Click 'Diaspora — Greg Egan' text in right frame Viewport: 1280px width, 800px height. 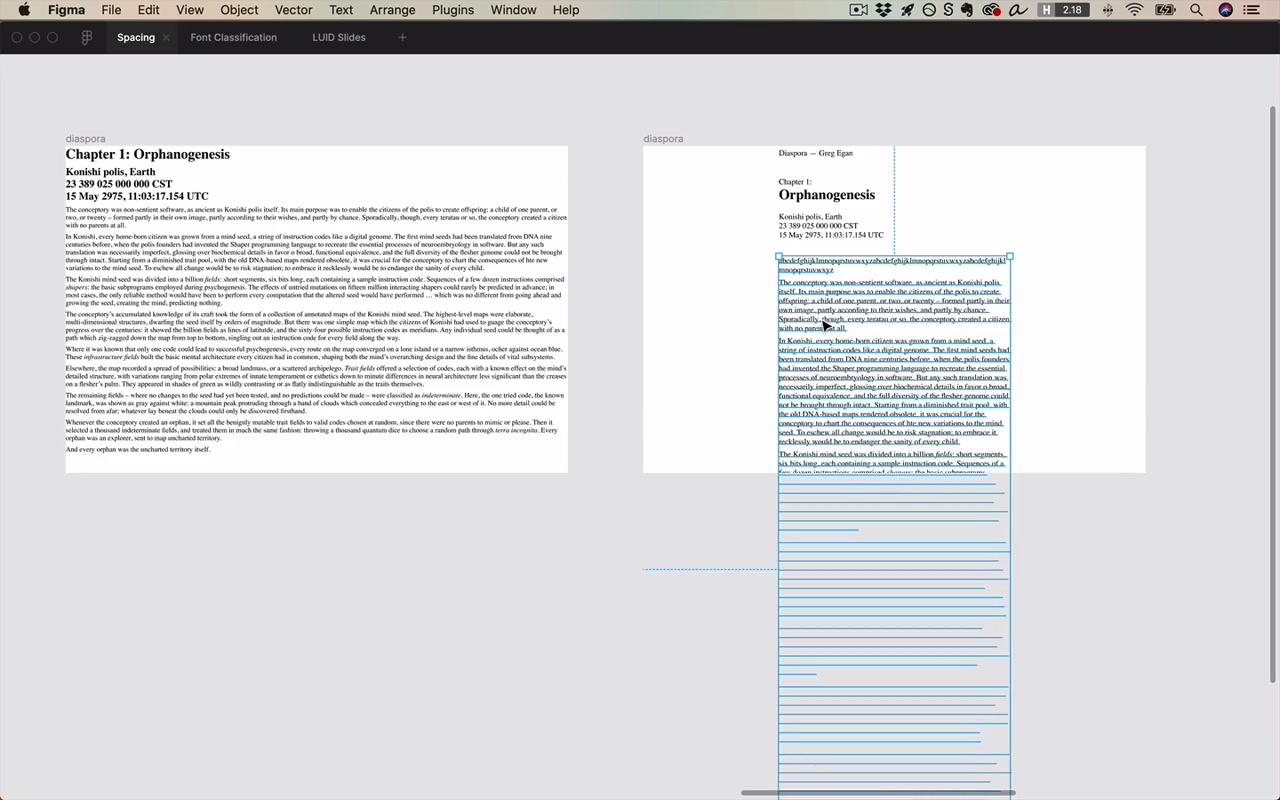point(816,153)
